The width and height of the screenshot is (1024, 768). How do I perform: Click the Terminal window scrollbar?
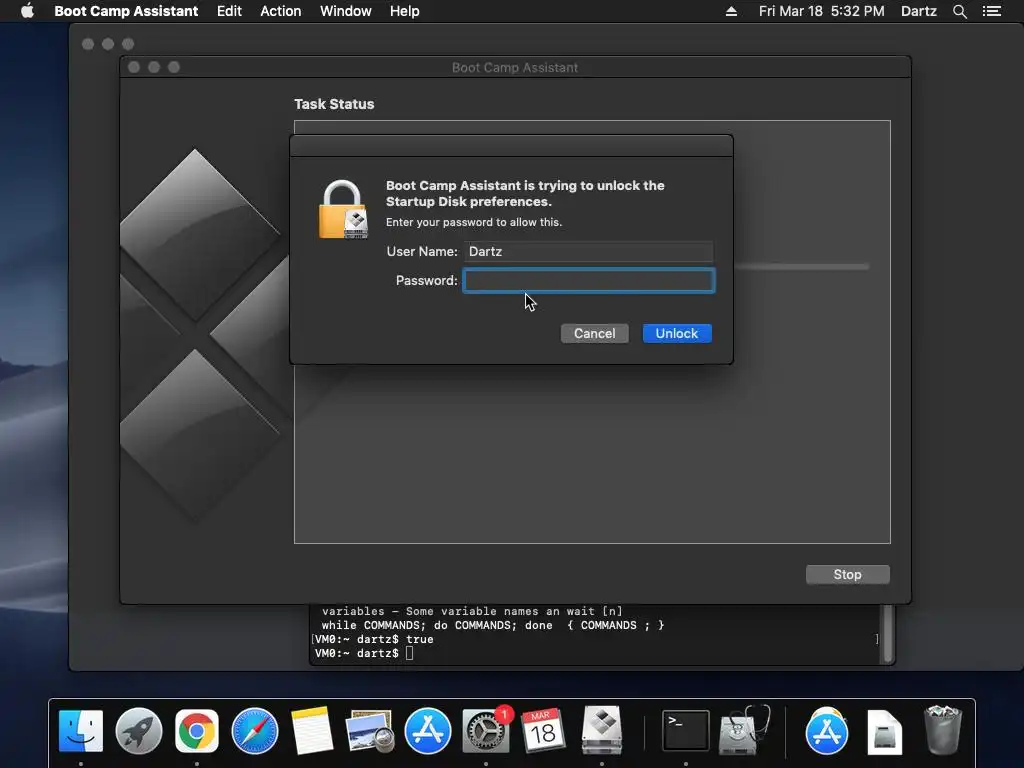887,633
